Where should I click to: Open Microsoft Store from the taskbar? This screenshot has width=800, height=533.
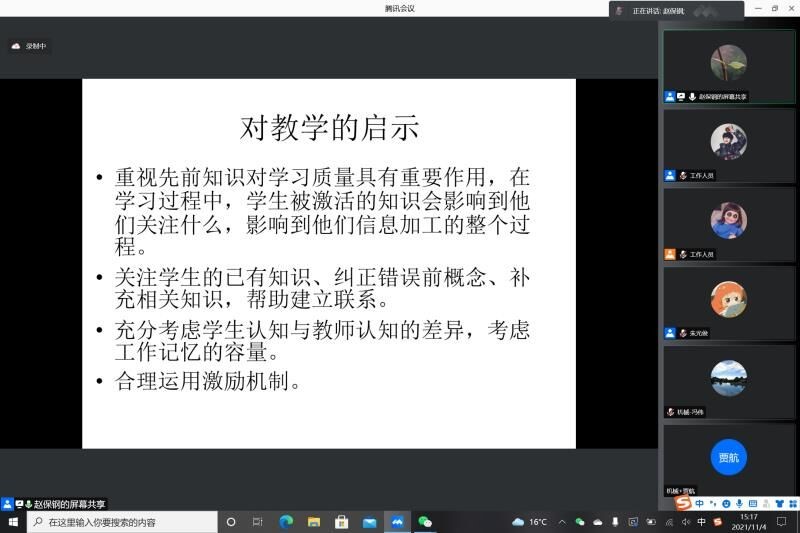tap(342, 522)
